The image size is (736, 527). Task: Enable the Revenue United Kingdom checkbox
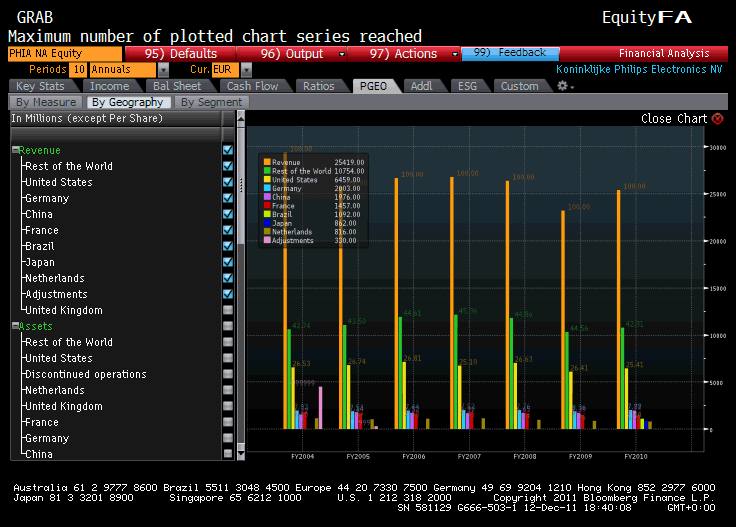pos(228,310)
